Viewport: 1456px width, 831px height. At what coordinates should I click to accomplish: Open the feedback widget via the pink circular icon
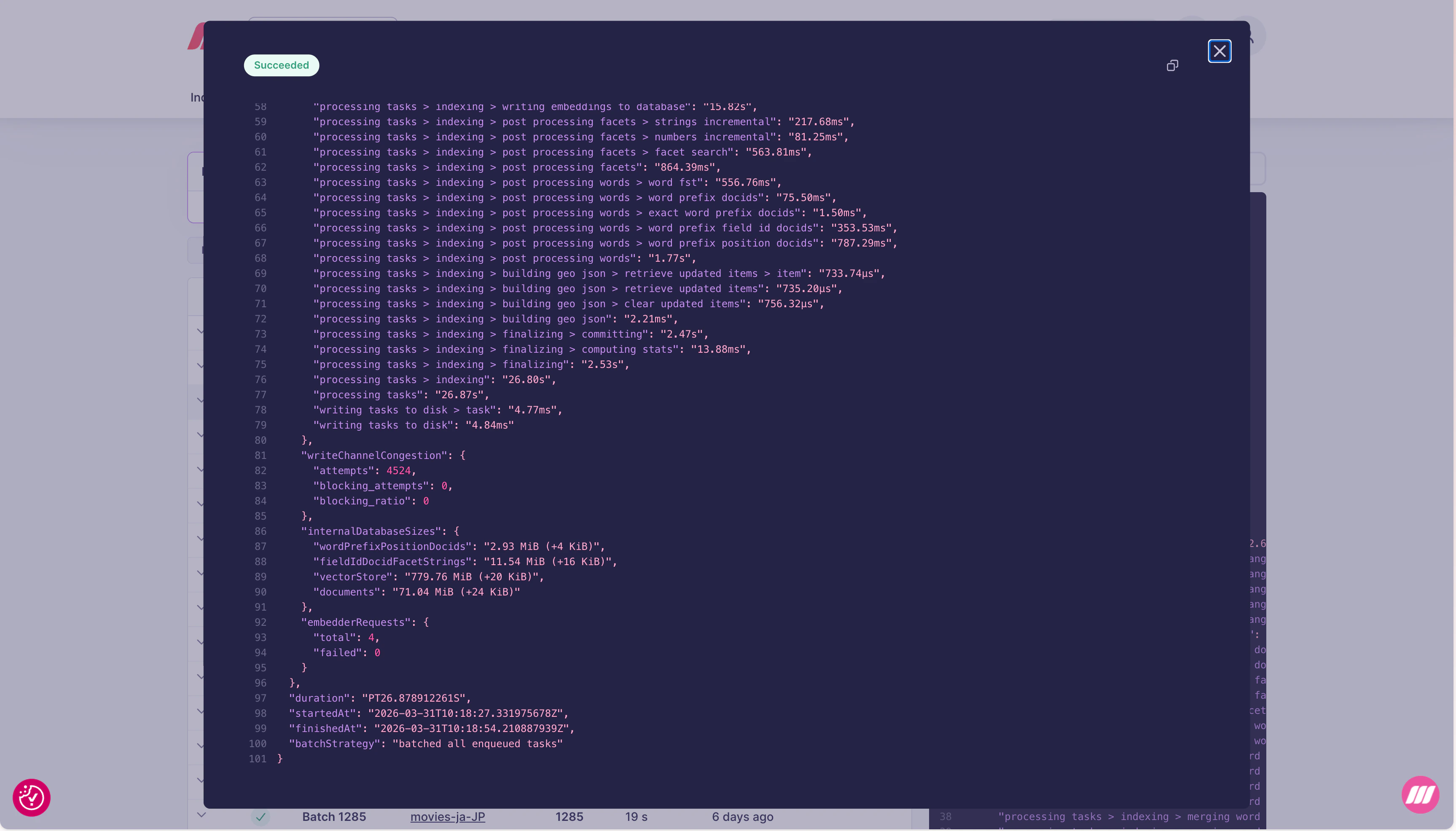tap(31, 797)
